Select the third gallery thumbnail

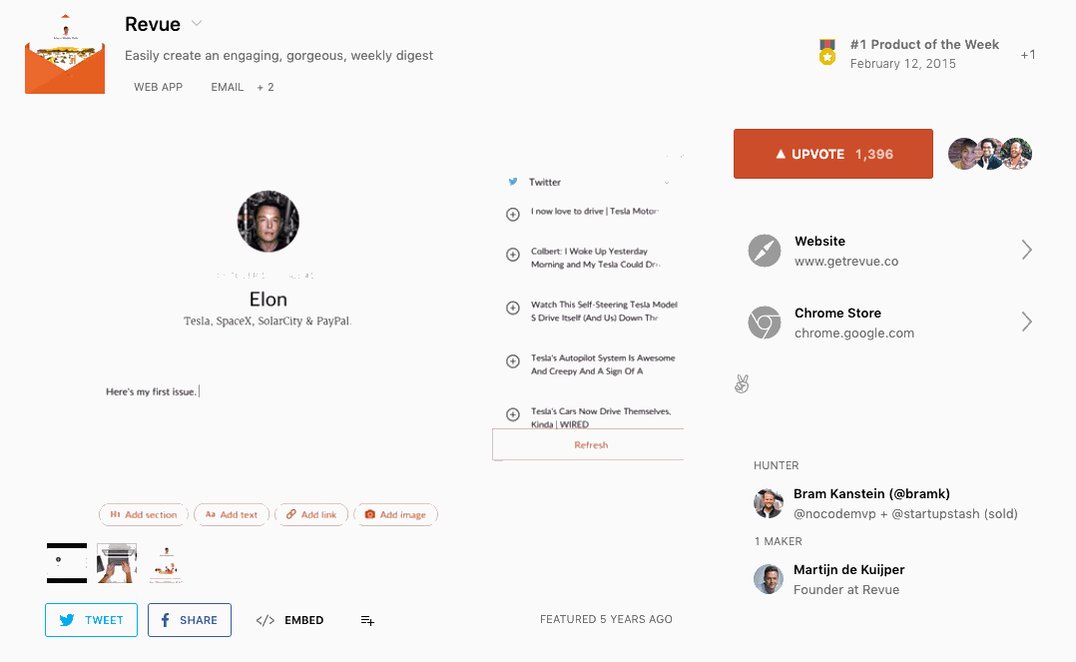coord(167,564)
